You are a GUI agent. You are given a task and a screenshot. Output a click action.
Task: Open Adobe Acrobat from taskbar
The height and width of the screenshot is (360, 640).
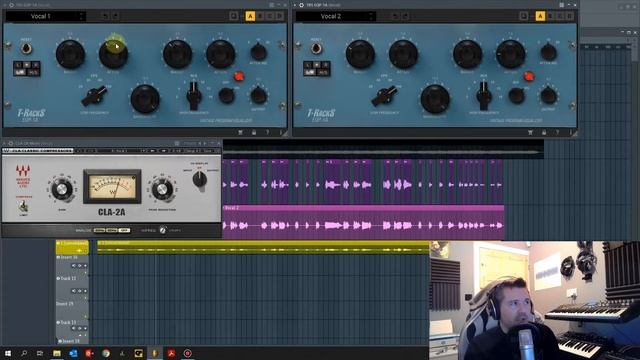click(x=171, y=353)
